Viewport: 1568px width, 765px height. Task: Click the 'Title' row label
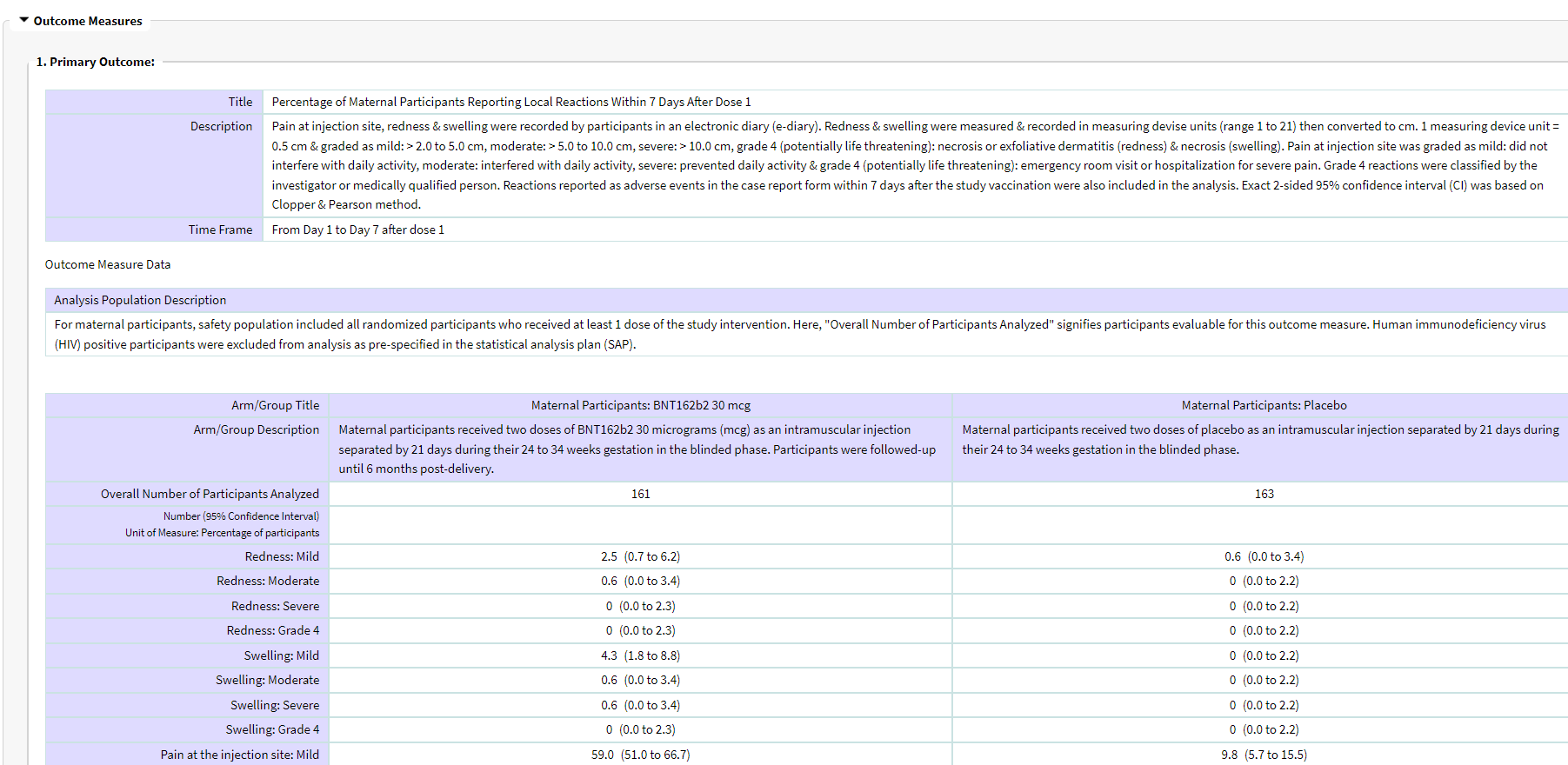point(241,102)
